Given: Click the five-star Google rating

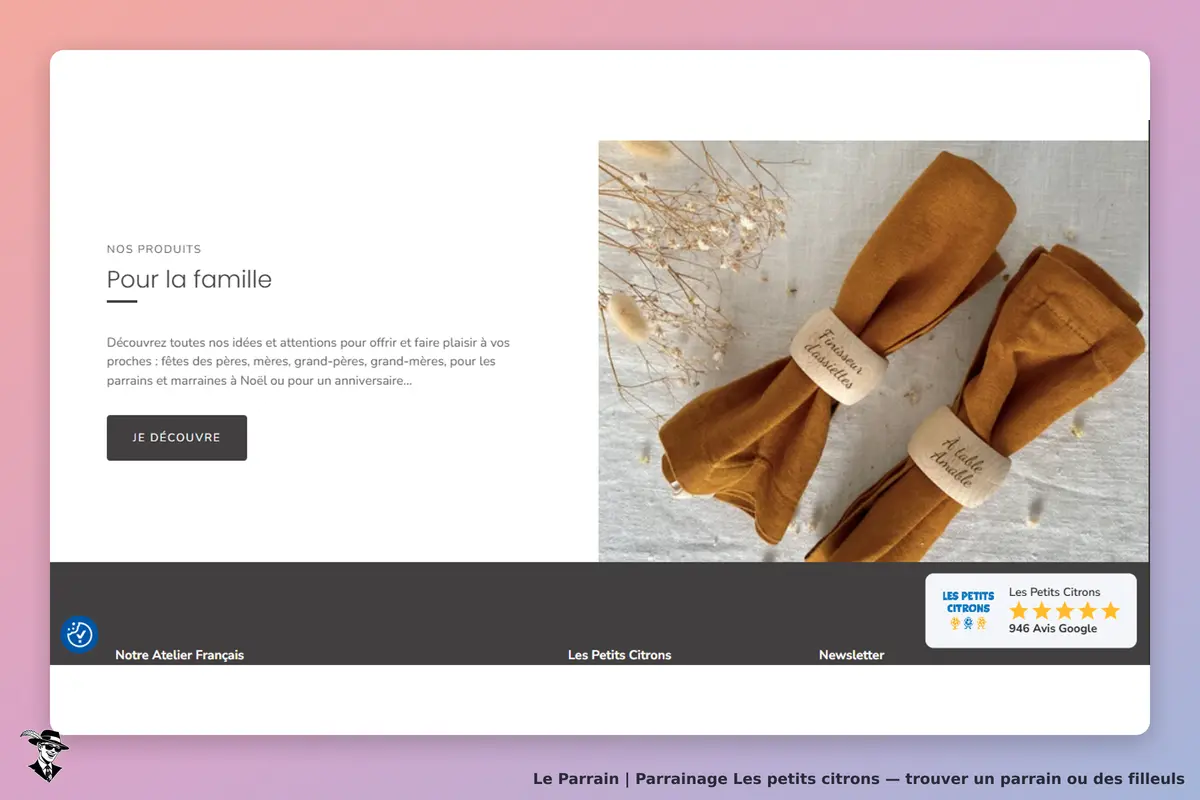Looking at the screenshot, I should (x=1064, y=610).
